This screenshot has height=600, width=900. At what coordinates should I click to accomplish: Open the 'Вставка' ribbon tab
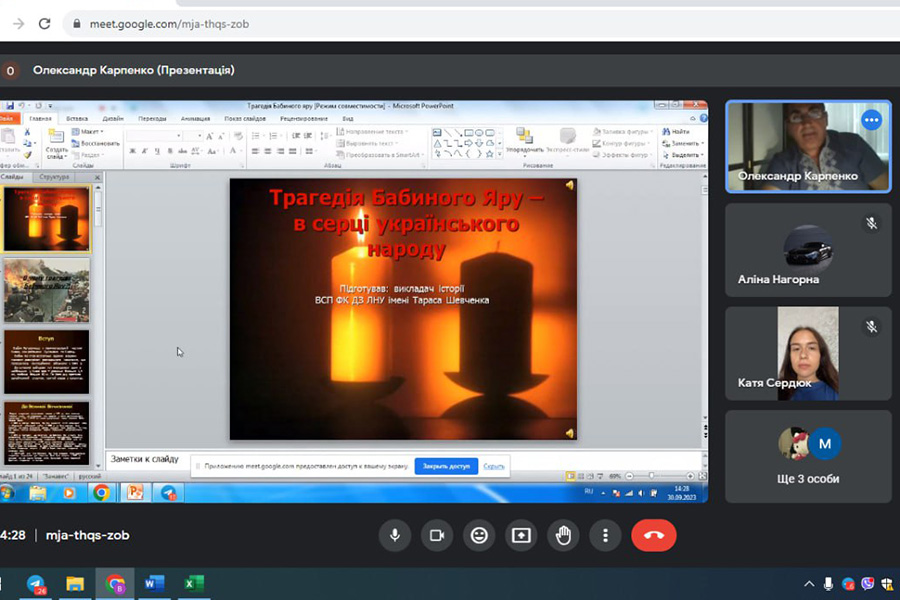[77, 118]
